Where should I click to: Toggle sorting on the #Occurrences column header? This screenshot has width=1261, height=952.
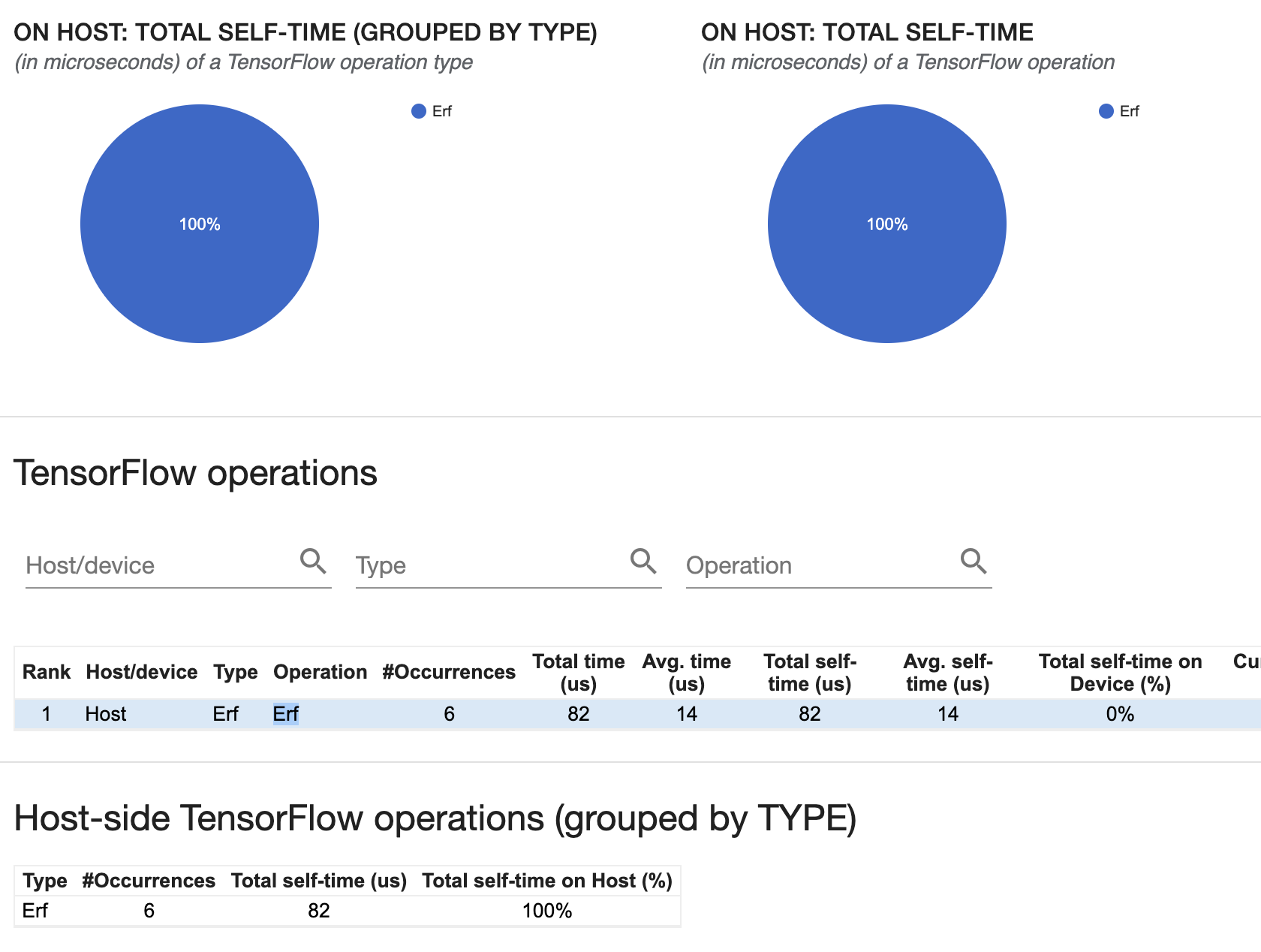[x=448, y=672]
